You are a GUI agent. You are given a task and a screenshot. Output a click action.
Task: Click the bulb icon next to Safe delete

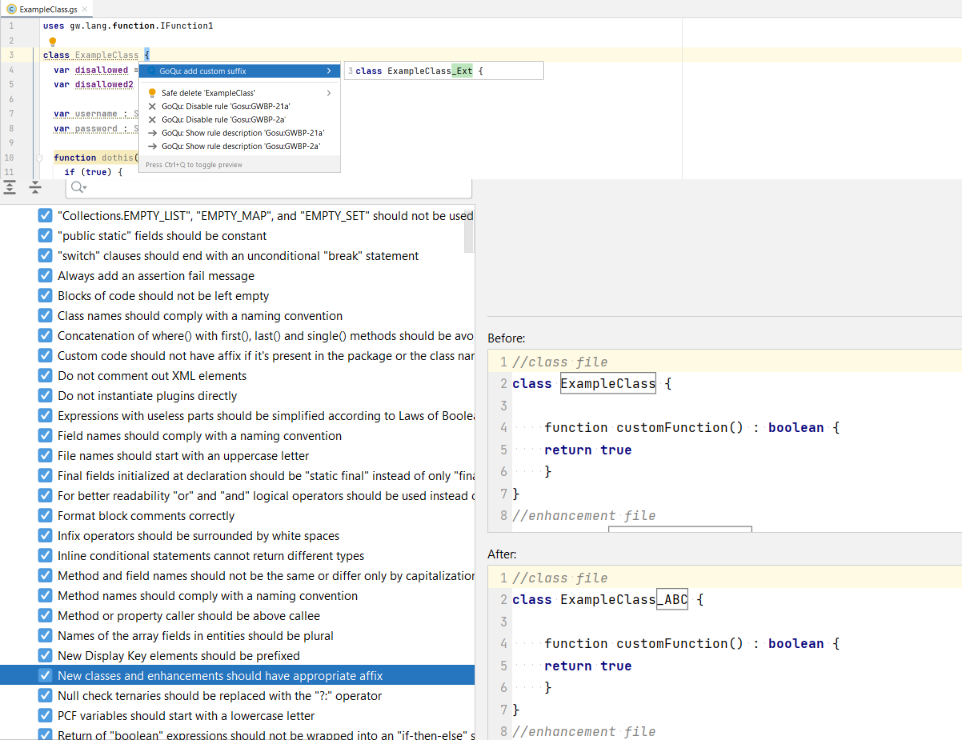(152, 93)
